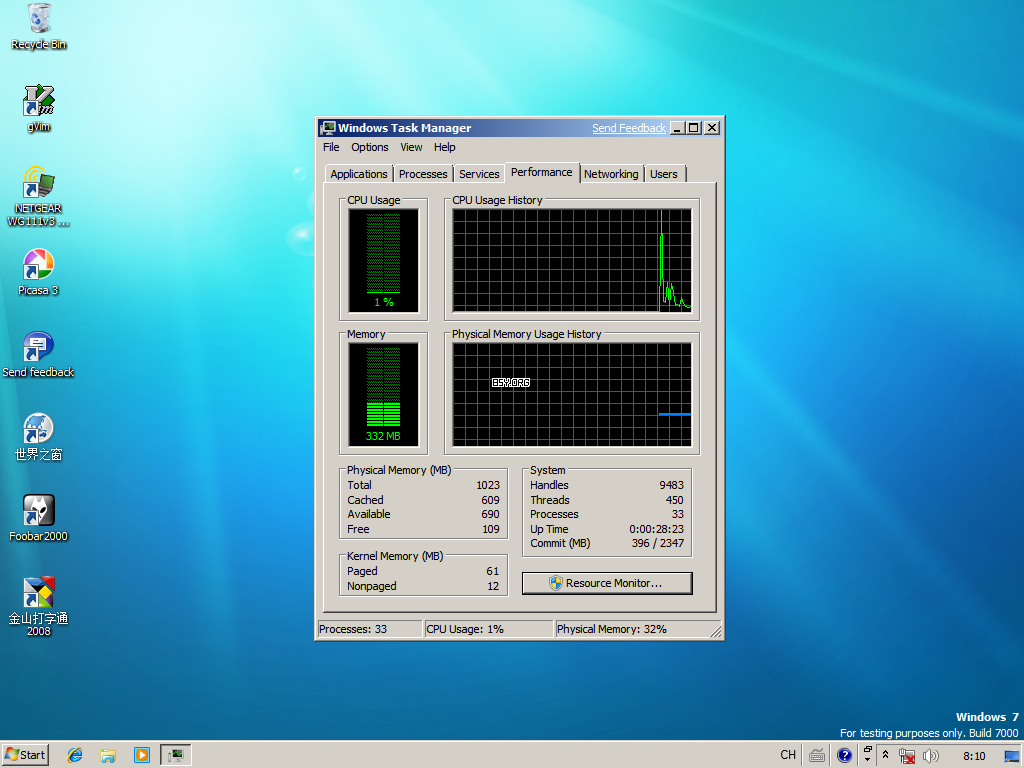Viewport: 1024px width, 768px height.
Task: Switch to the Processes tab
Action: [423, 174]
